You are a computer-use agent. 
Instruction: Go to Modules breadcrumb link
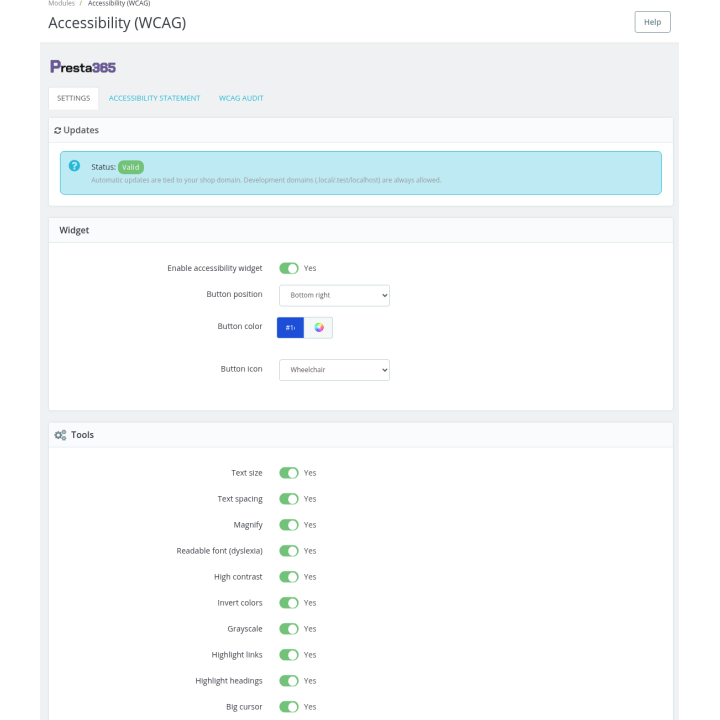point(61,3)
